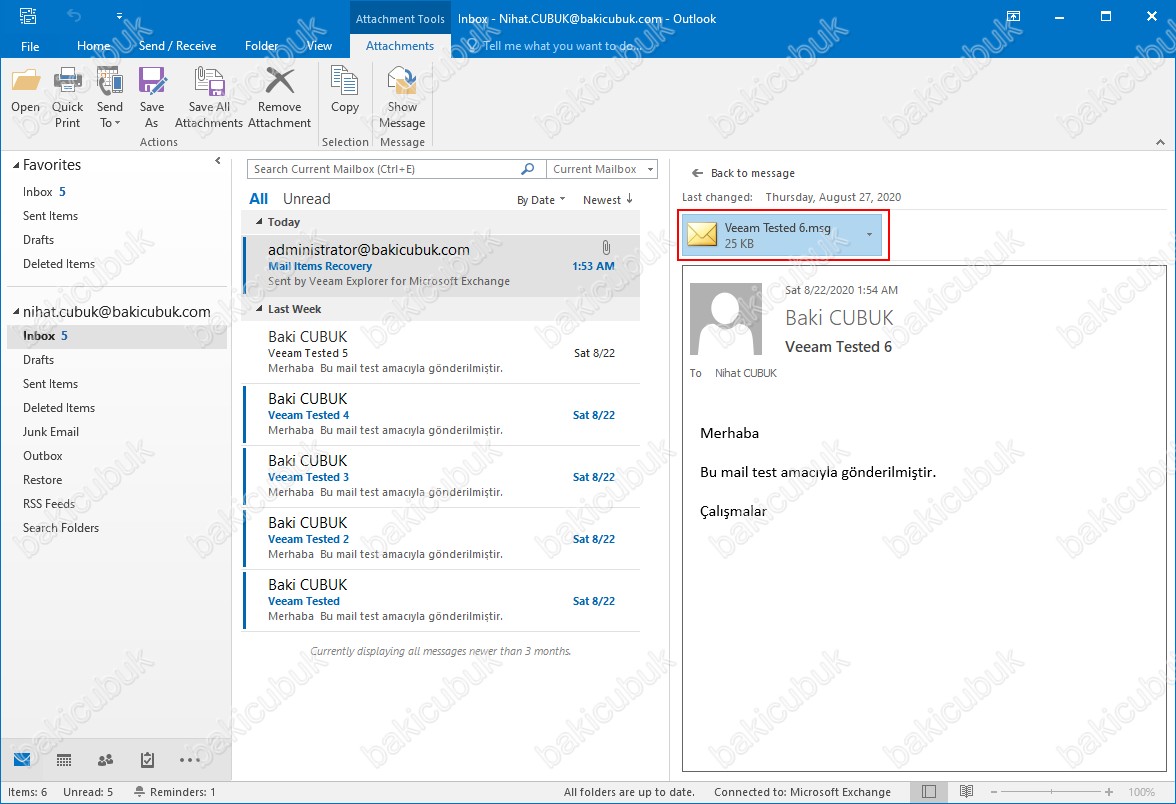This screenshot has width=1176, height=804.
Task: Click the Nihat CUBUK recipient
Action: coord(746,374)
